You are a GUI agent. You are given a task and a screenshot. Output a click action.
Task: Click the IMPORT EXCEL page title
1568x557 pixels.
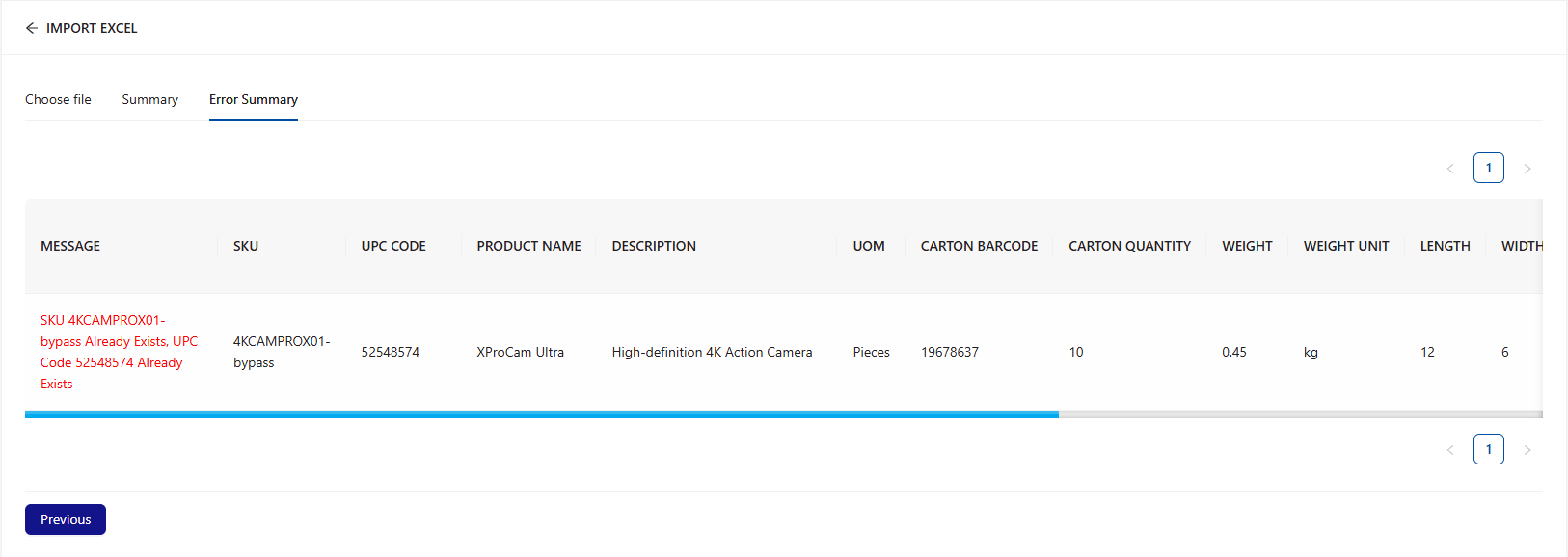point(92,28)
